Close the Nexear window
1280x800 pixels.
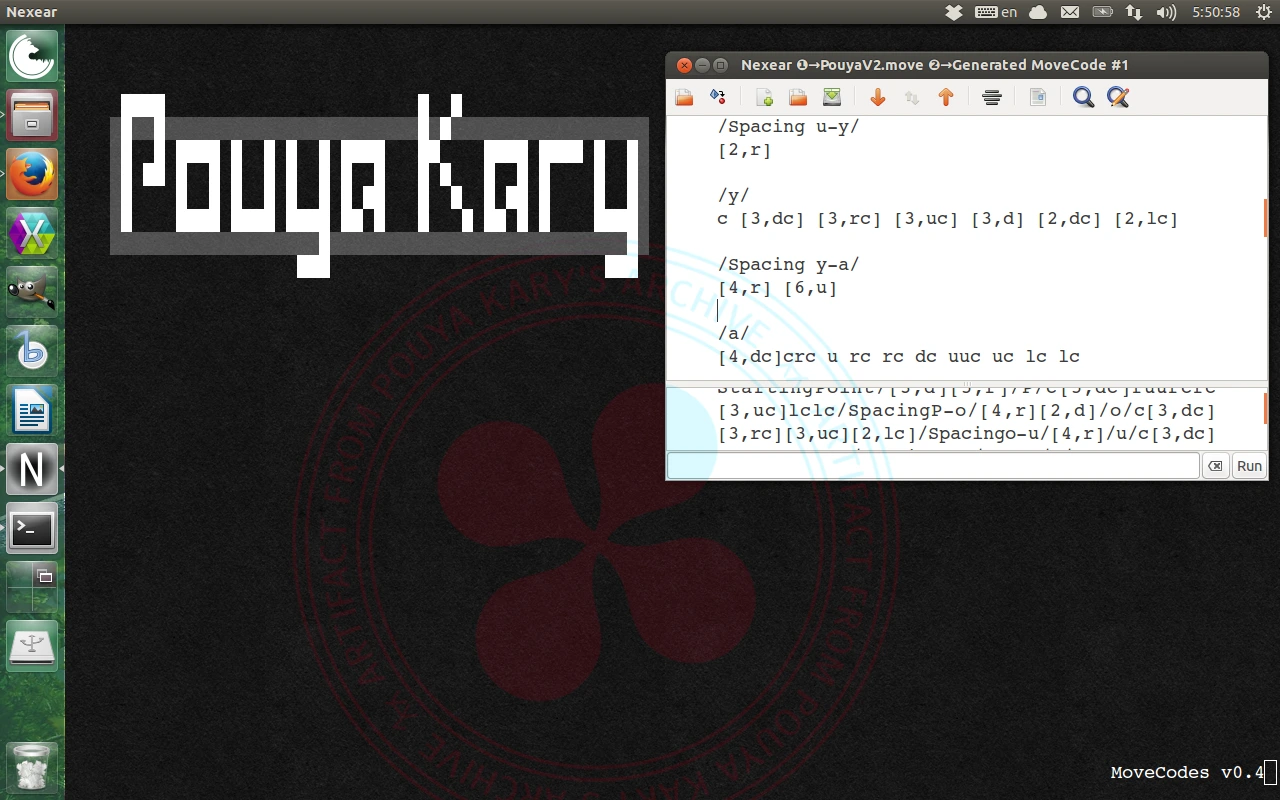click(x=684, y=65)
